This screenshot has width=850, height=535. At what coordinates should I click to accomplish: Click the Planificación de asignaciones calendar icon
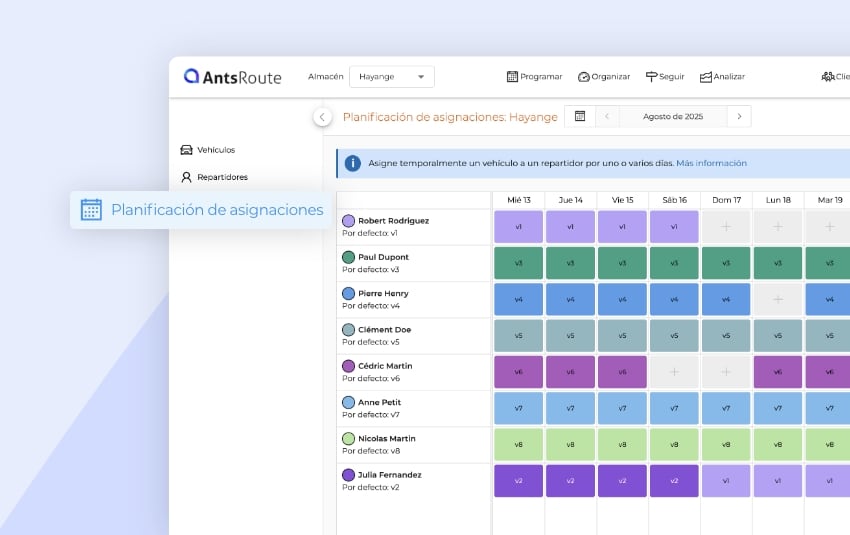pos(91,210)
